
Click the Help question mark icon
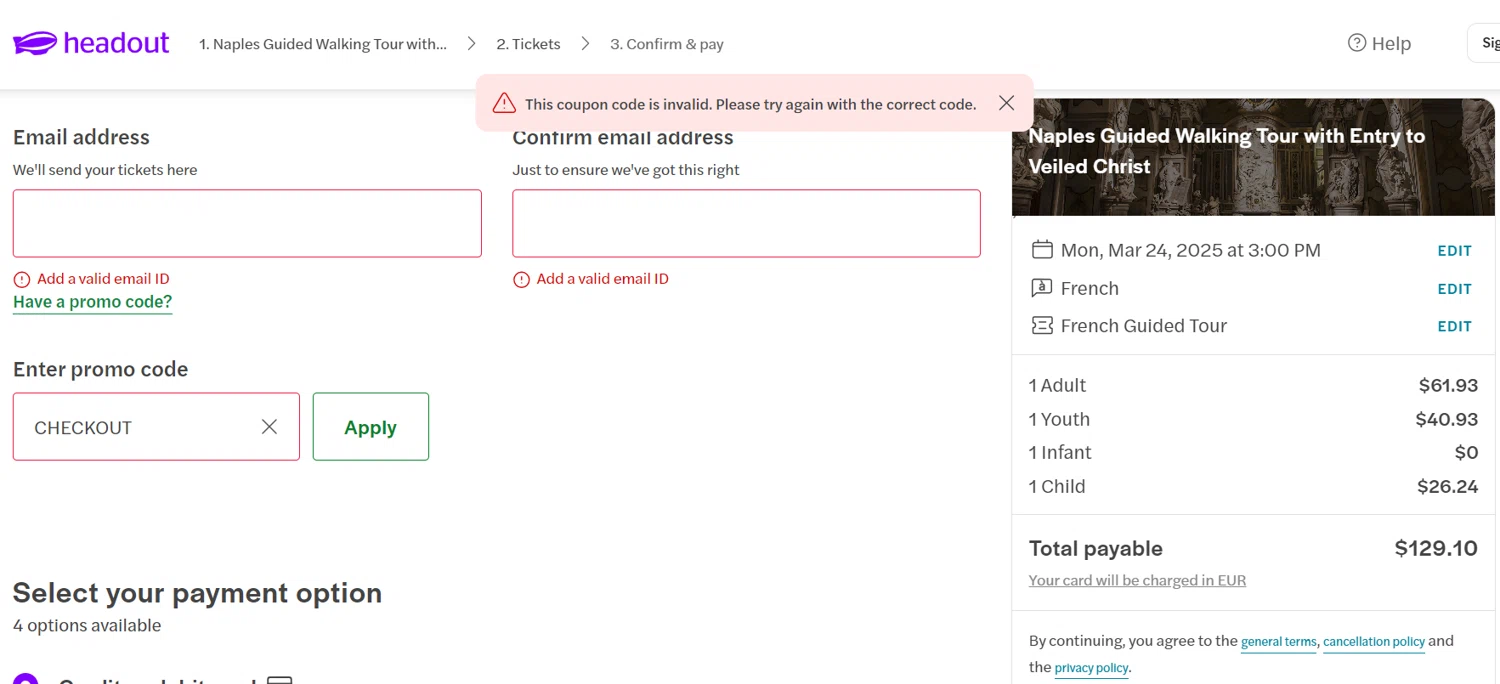(1357, 43)
